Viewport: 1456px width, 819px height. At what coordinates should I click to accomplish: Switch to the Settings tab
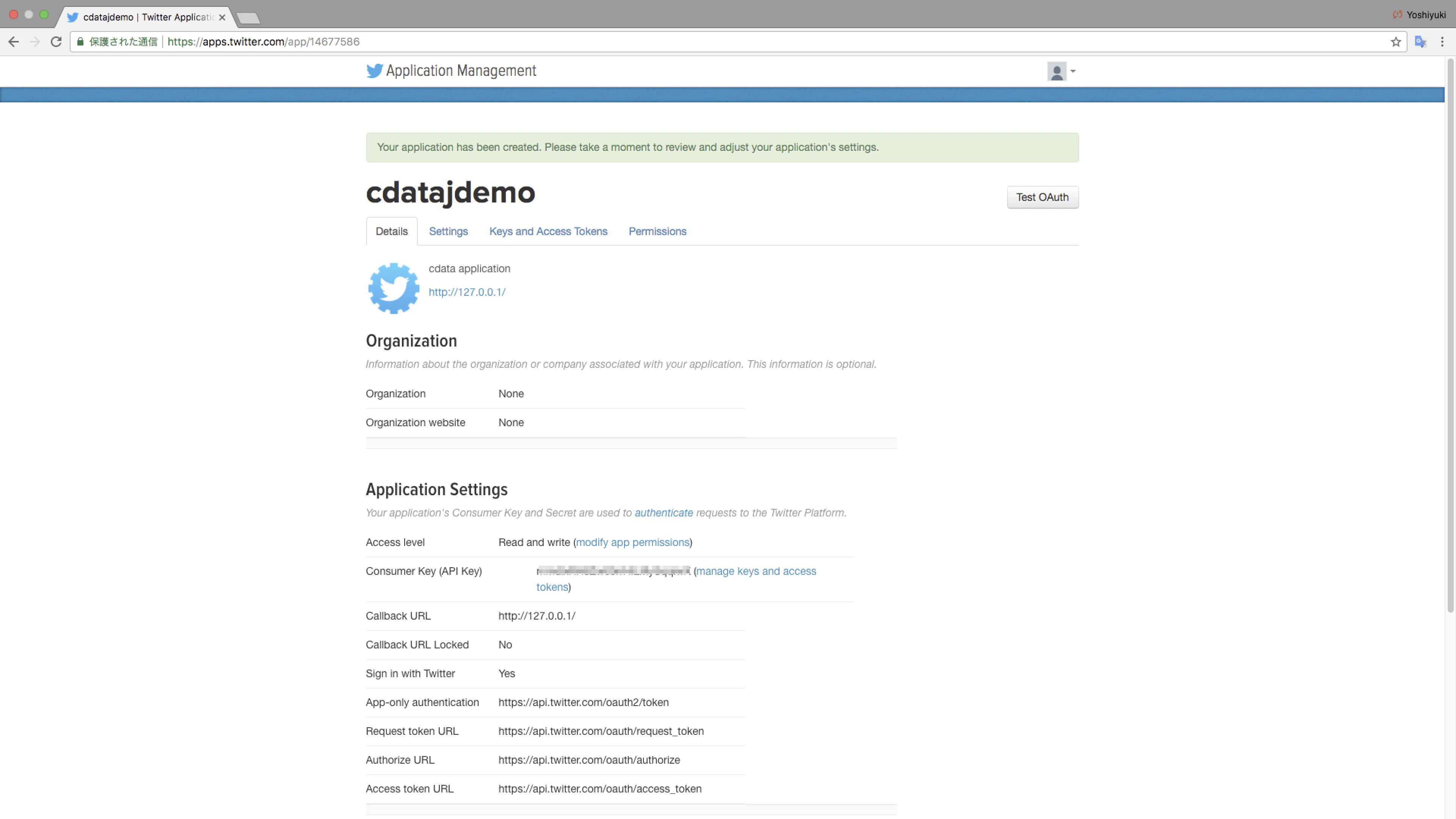[448, 231]
